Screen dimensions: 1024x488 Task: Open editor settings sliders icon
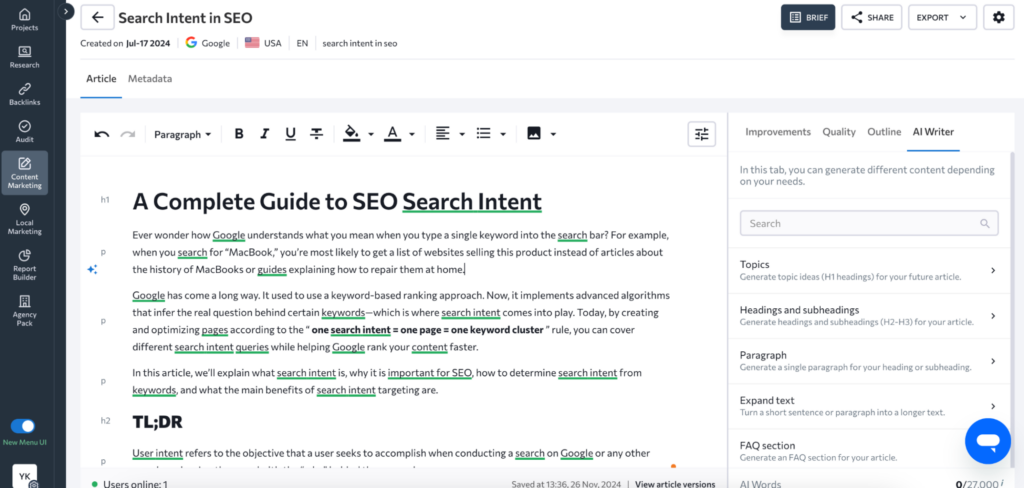[701, 134]
